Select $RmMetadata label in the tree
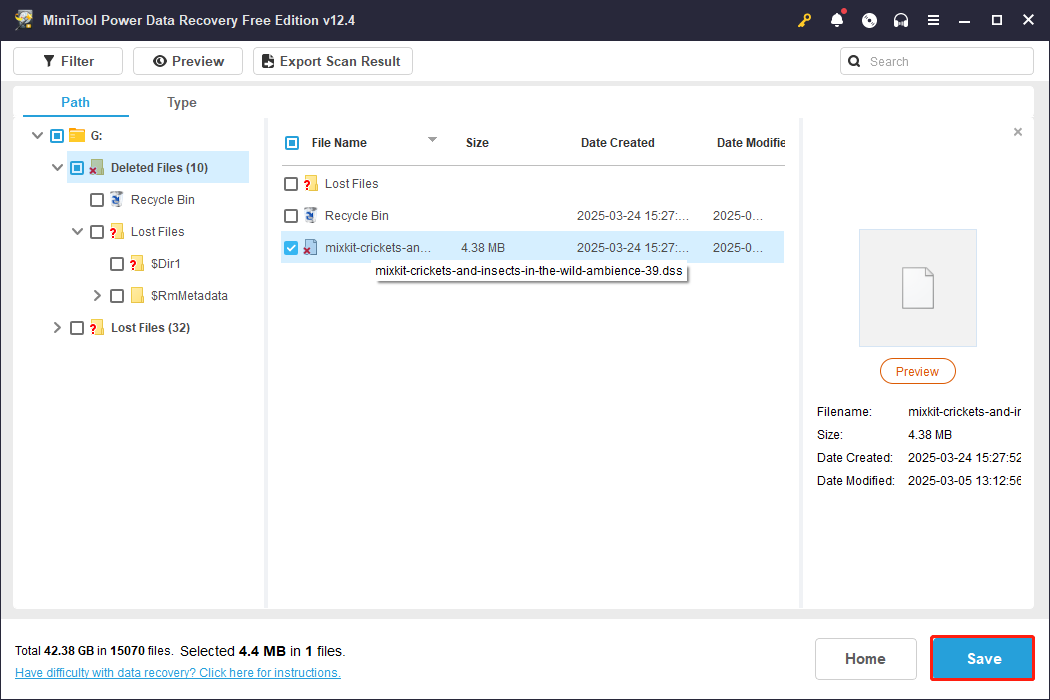 190,295
